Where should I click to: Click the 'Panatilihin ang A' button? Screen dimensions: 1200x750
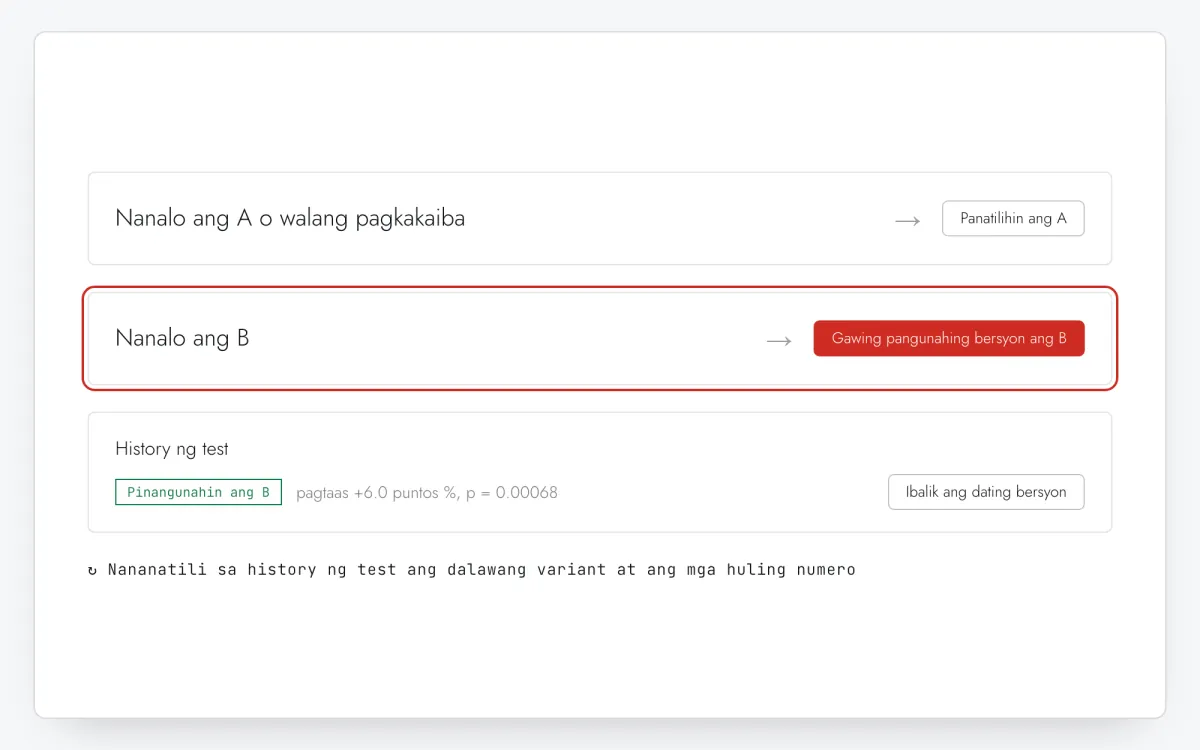pos(1013,218)
